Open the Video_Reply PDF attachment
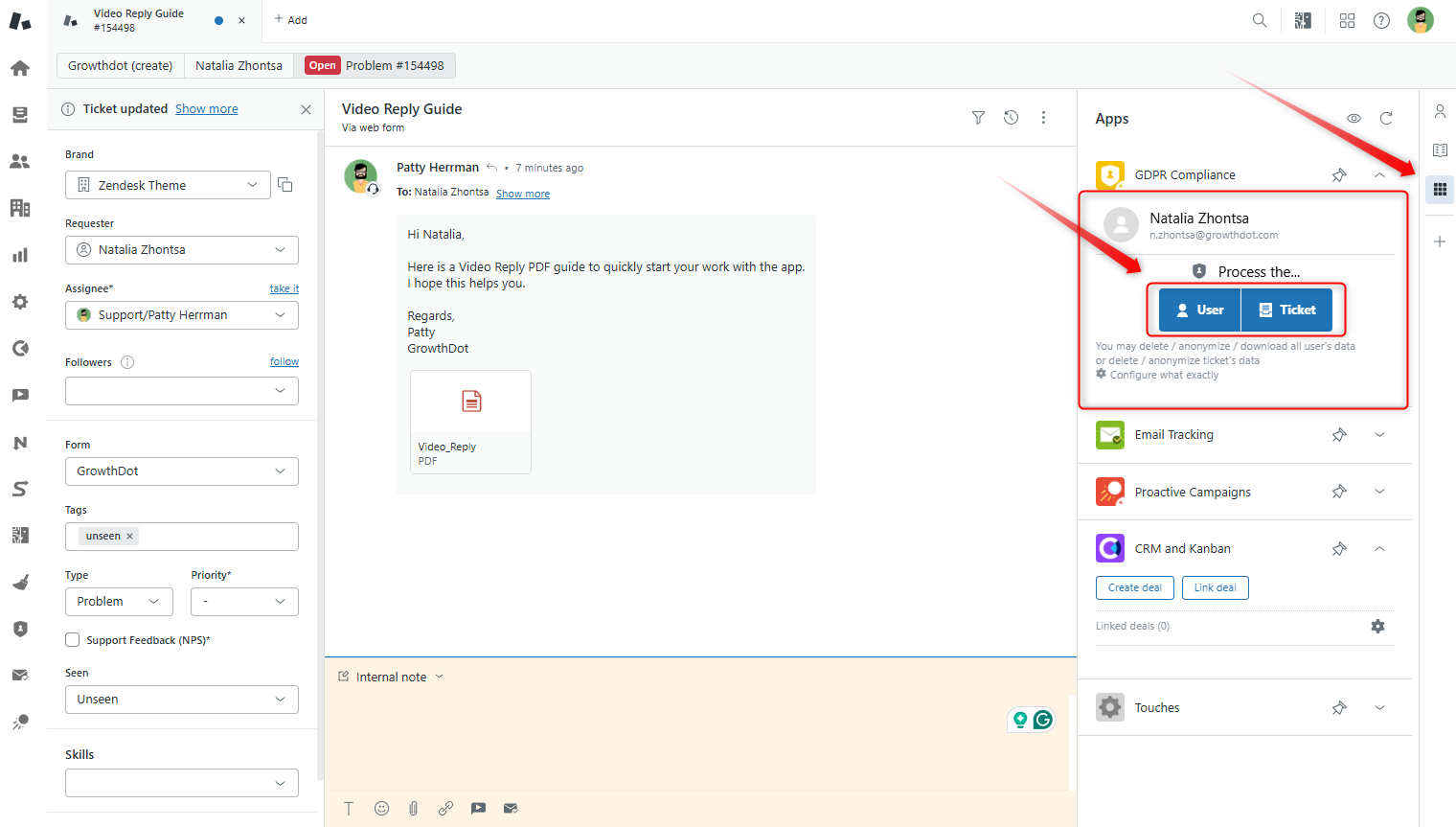1456x827 pixels. point(470,422)
